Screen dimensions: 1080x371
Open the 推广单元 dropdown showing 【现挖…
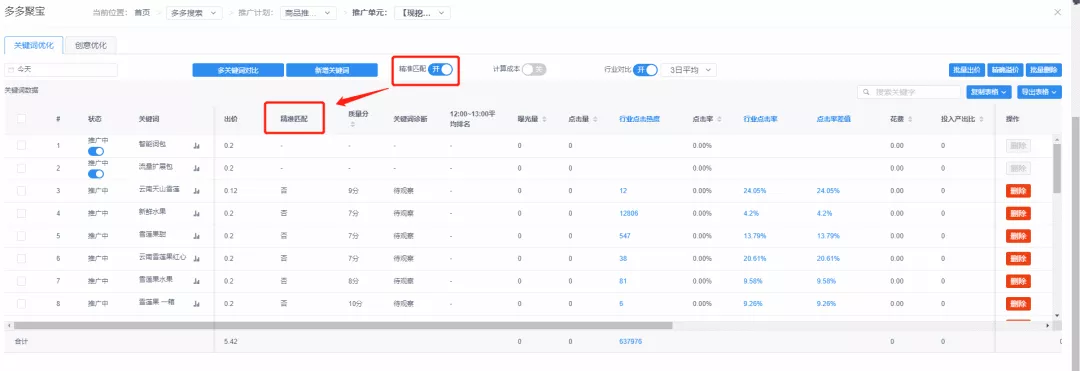tap(422, 12)
